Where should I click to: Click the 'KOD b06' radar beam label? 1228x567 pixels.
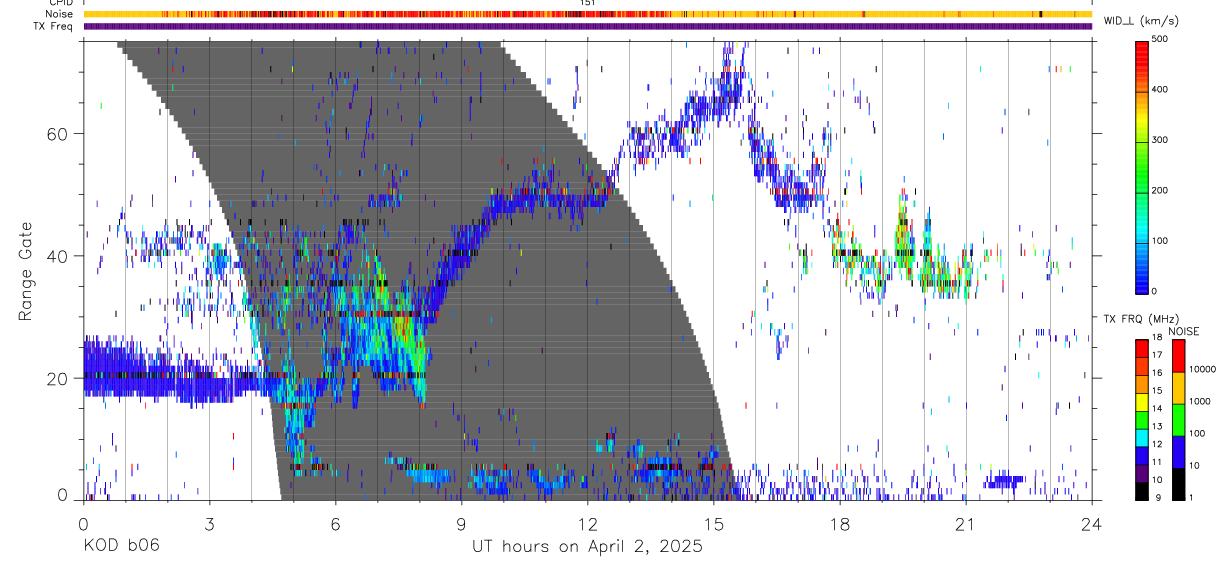[x=120, y=546]
